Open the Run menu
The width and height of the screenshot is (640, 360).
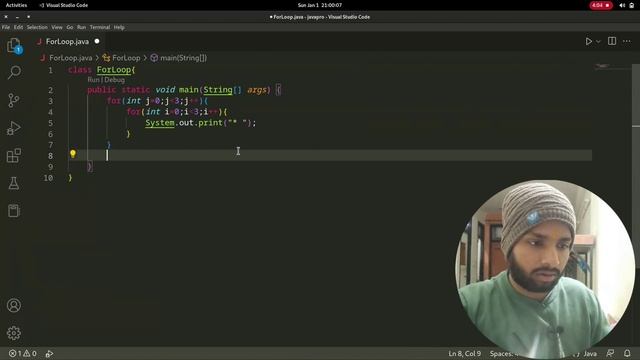pos(81,27)
